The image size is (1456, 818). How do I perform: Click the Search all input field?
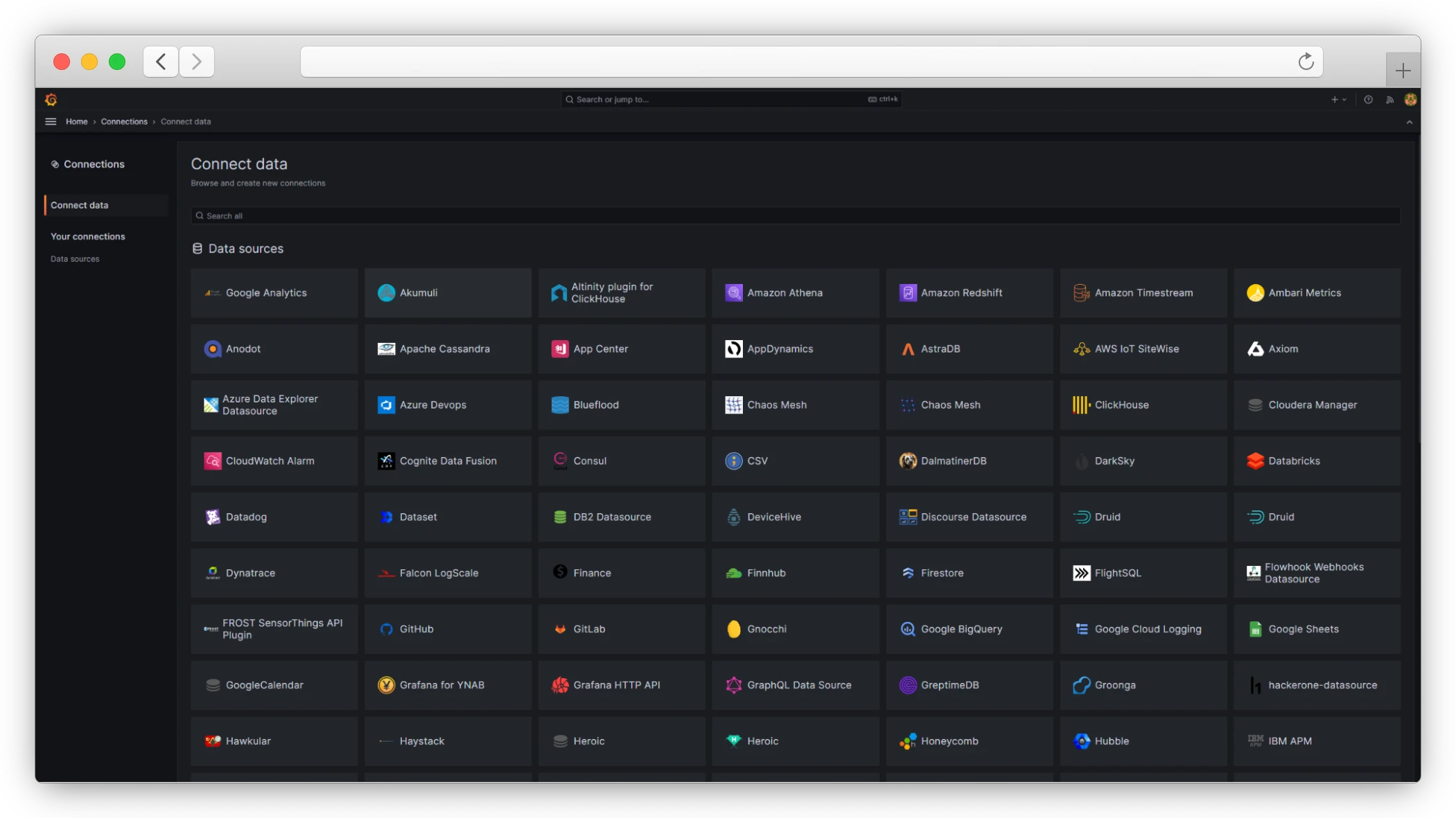485,215
